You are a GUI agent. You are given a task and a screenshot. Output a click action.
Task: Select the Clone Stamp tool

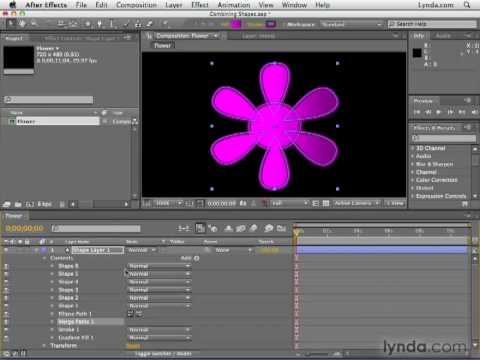tap(138, 24)
